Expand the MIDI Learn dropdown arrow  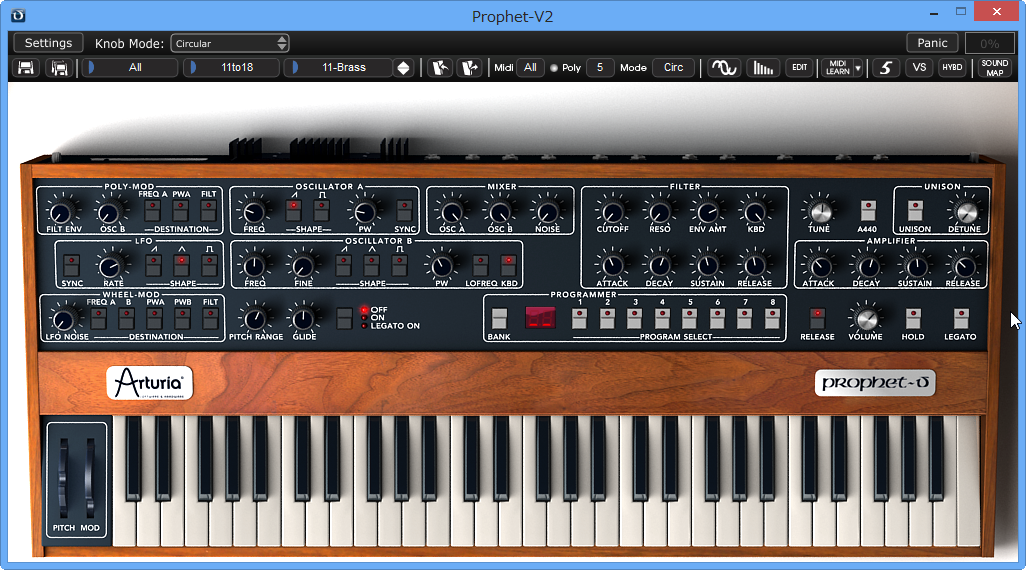click(x=858, y=67)
